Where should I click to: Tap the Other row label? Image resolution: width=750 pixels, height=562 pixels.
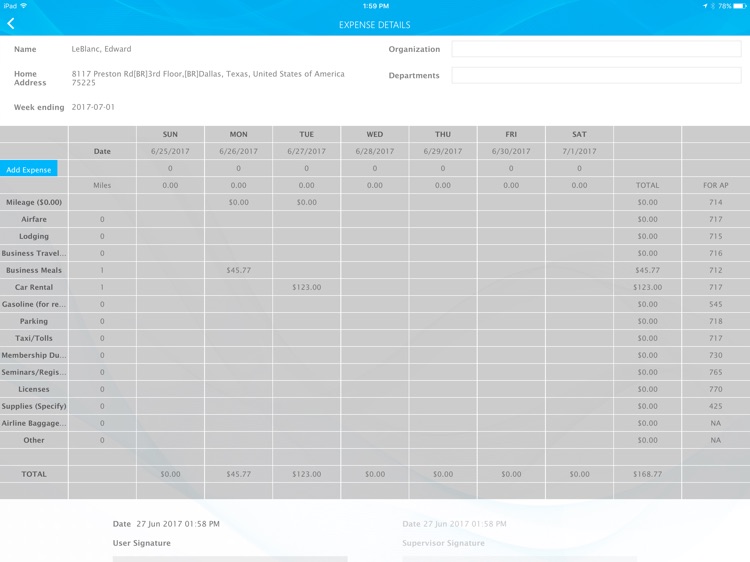(34, 440)
